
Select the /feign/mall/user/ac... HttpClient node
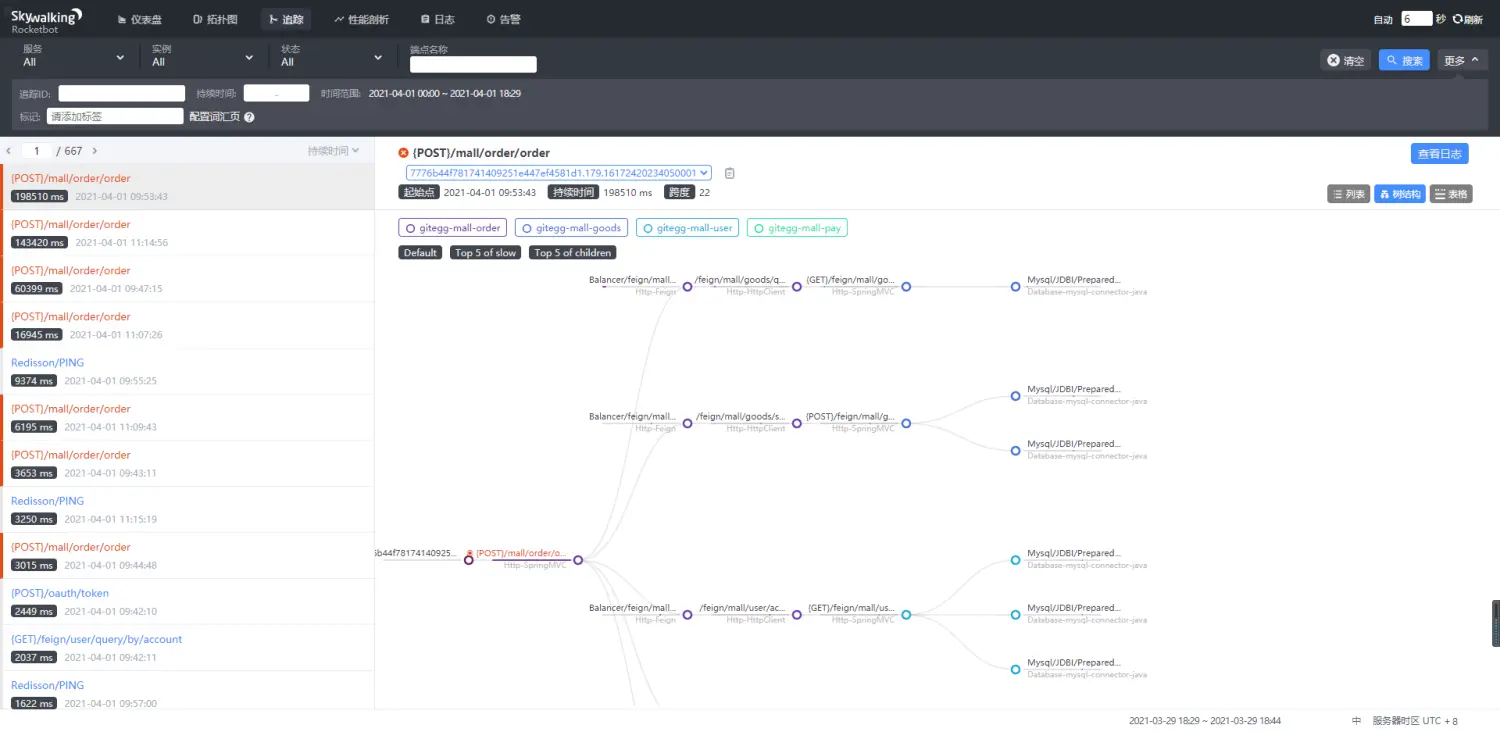[x=797, y=615]
